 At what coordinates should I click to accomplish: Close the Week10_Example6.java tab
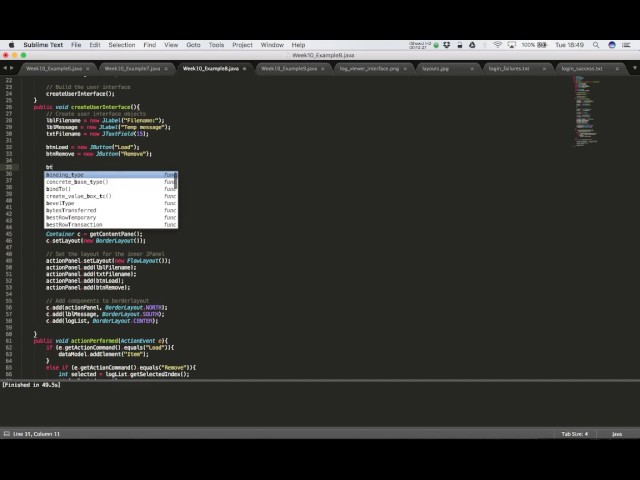pos(88,69)
